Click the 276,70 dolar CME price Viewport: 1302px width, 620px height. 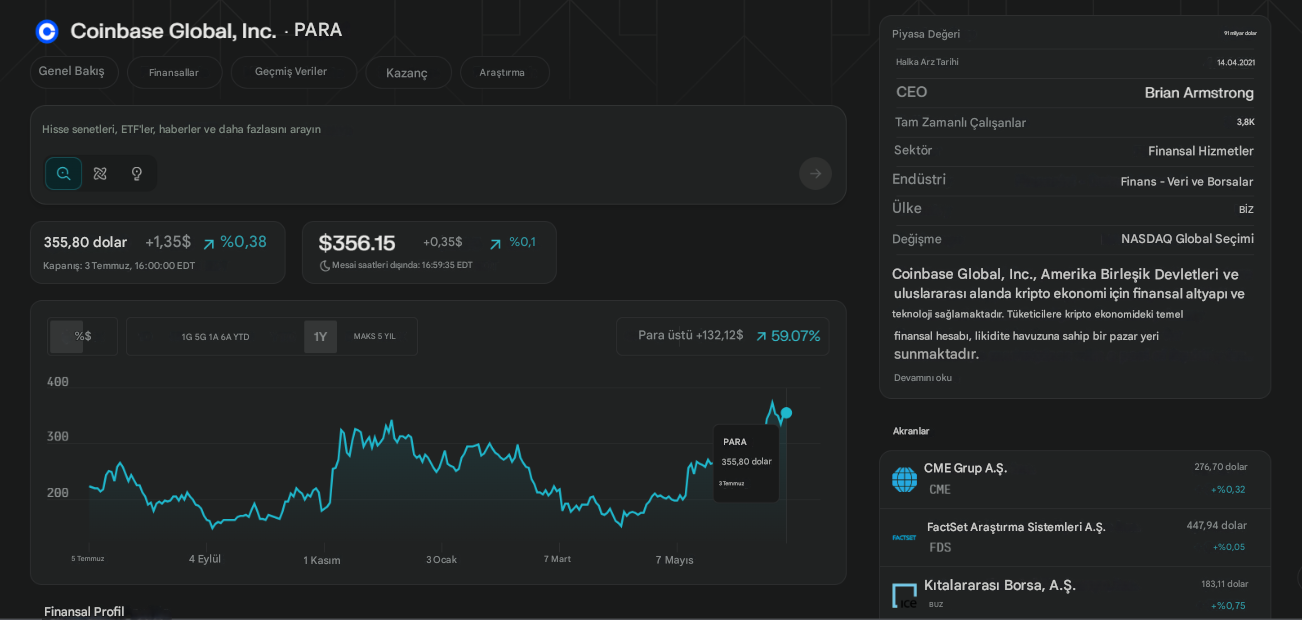[x=1221, y=467]
